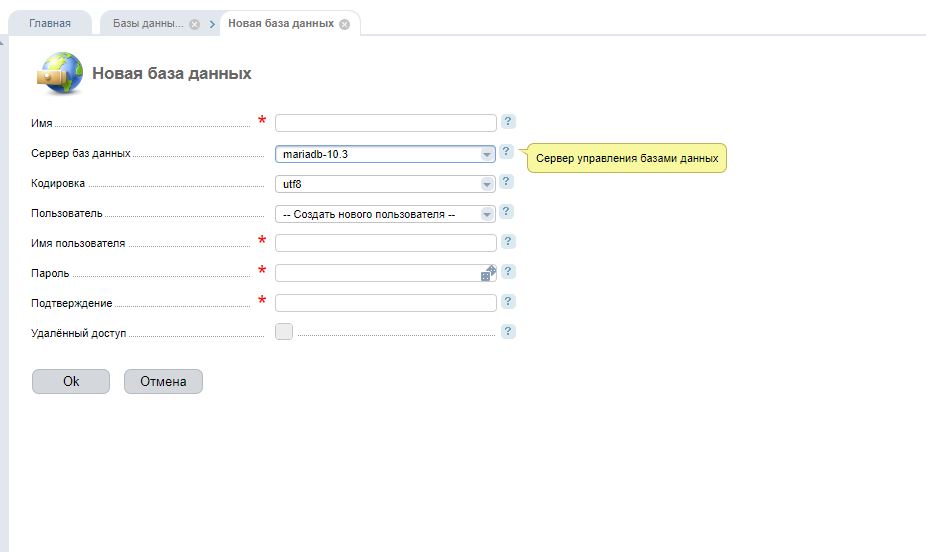
Task: Click help icon beside Удалённый доступ
Action: [508, 332]
